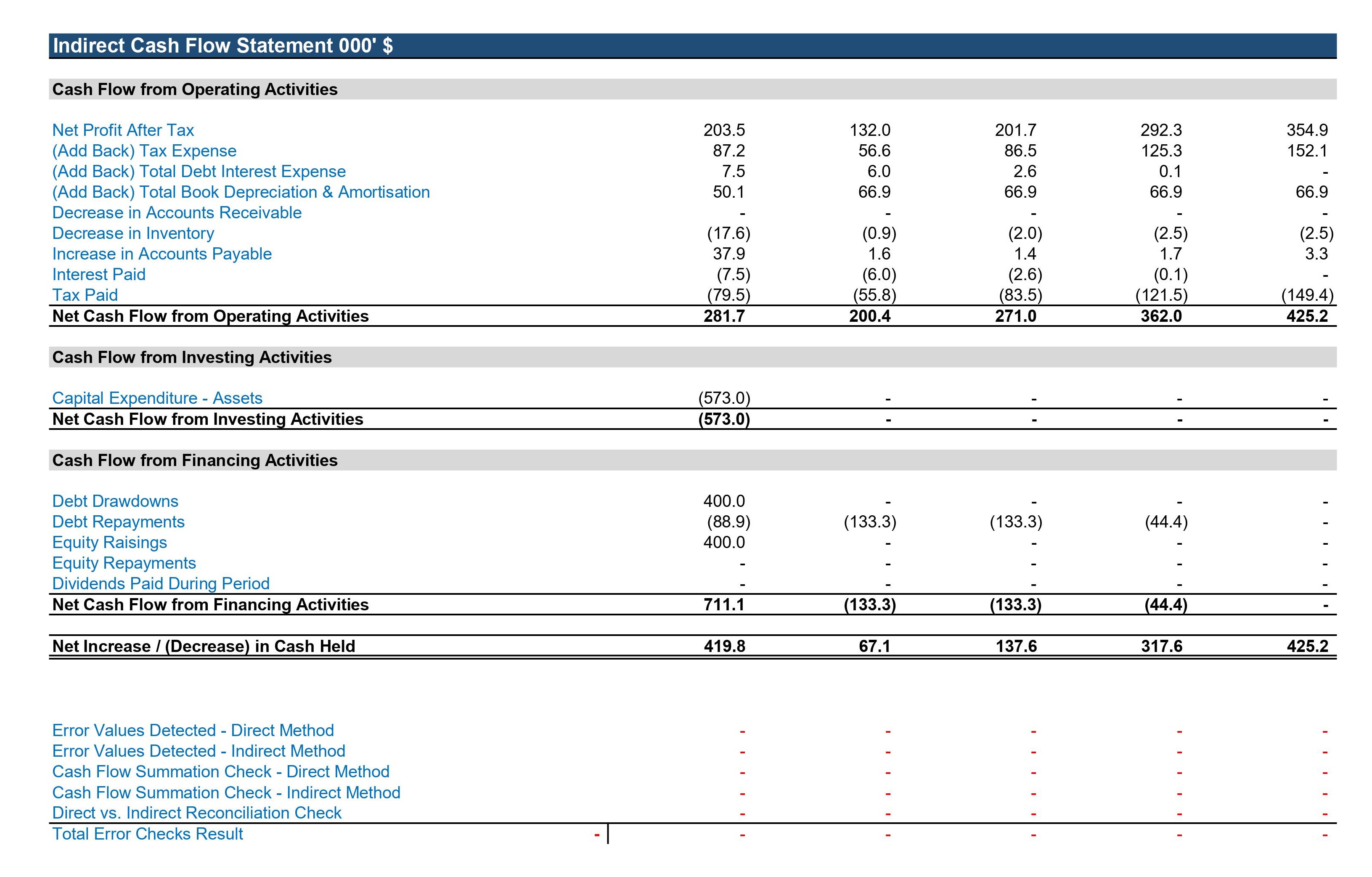The width and height of the screenshot is (1372, 877).
Task: Click the Equity Repayments label
Action: coord(124,563)
